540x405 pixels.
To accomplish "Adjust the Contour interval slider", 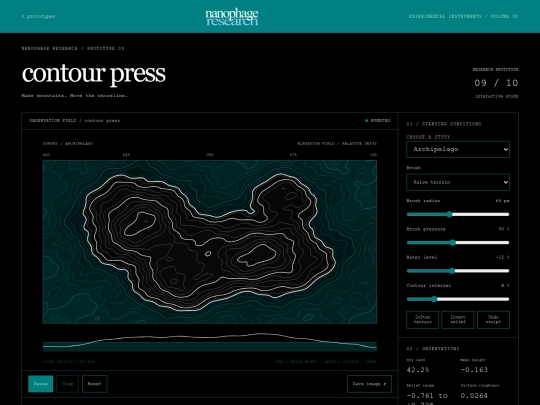I will click(458, 299).
